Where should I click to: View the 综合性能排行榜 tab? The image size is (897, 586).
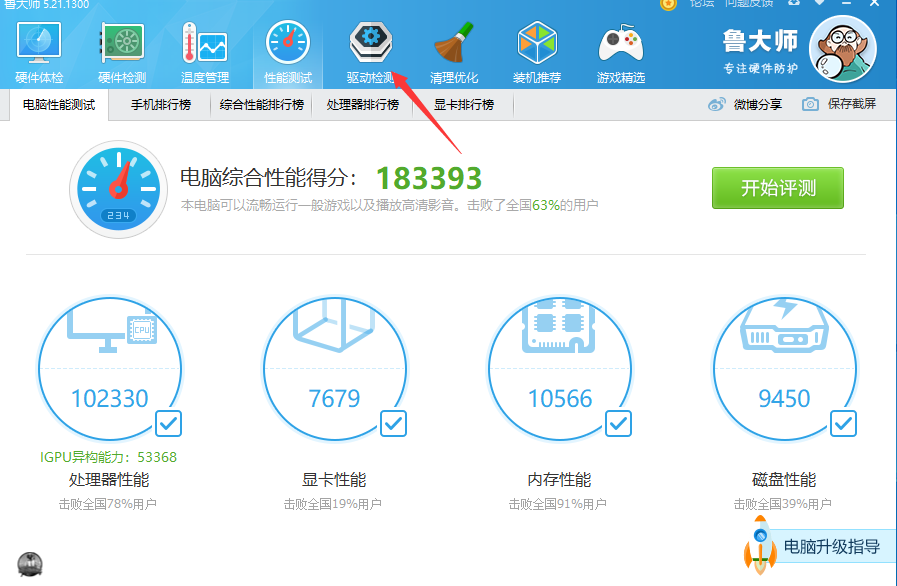259,104
